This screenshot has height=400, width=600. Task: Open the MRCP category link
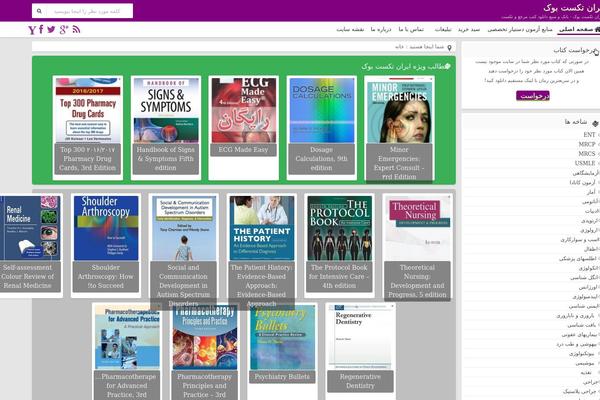click(587, 144)
